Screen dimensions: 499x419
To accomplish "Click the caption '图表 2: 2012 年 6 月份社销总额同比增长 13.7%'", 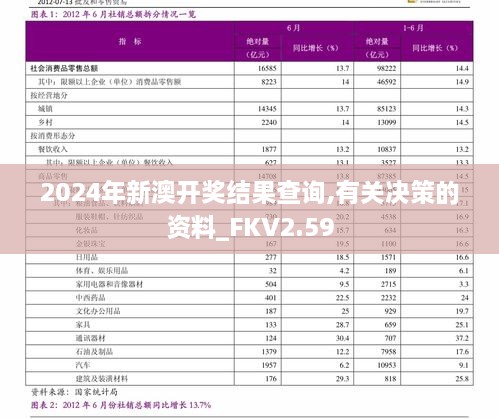I will point(121,405).
